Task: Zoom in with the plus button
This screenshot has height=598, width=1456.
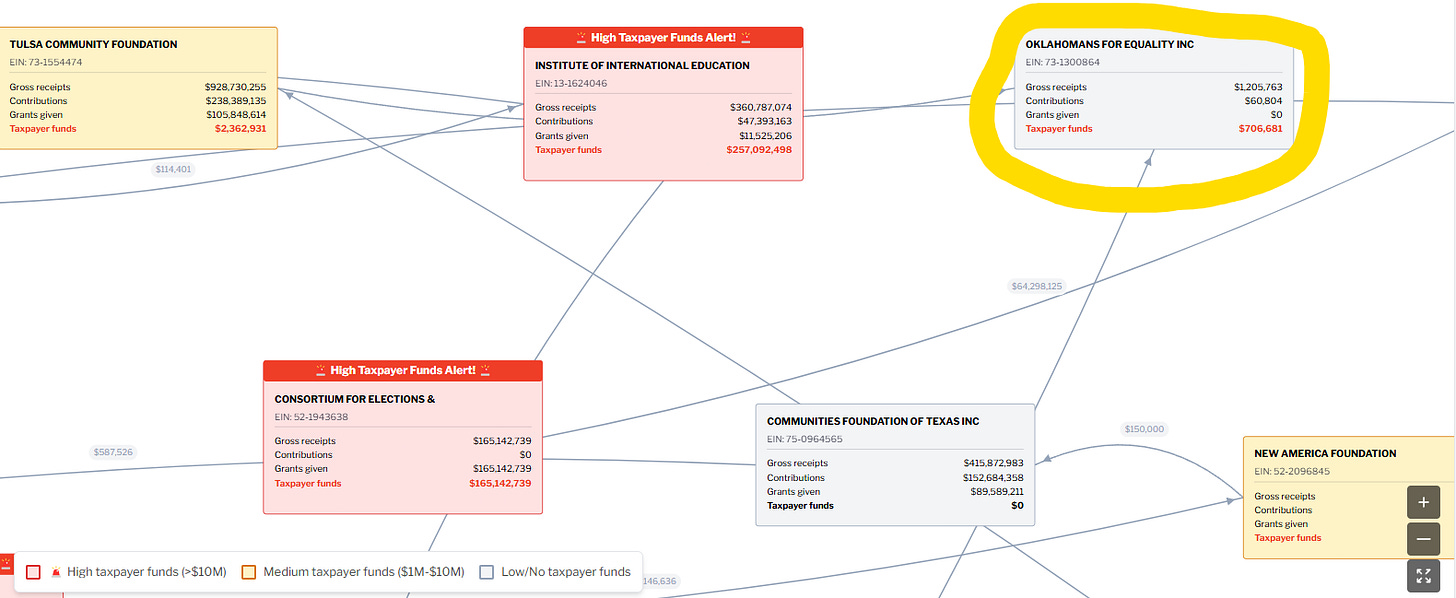Action: [x=1423, y=502]
